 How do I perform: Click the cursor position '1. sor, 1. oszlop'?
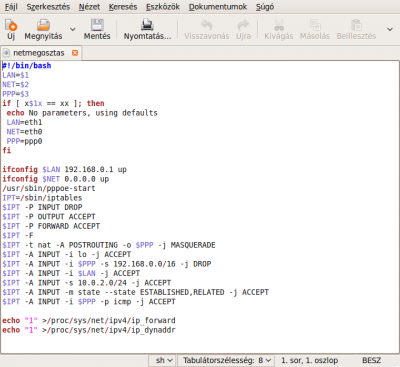tap(310, 360)
